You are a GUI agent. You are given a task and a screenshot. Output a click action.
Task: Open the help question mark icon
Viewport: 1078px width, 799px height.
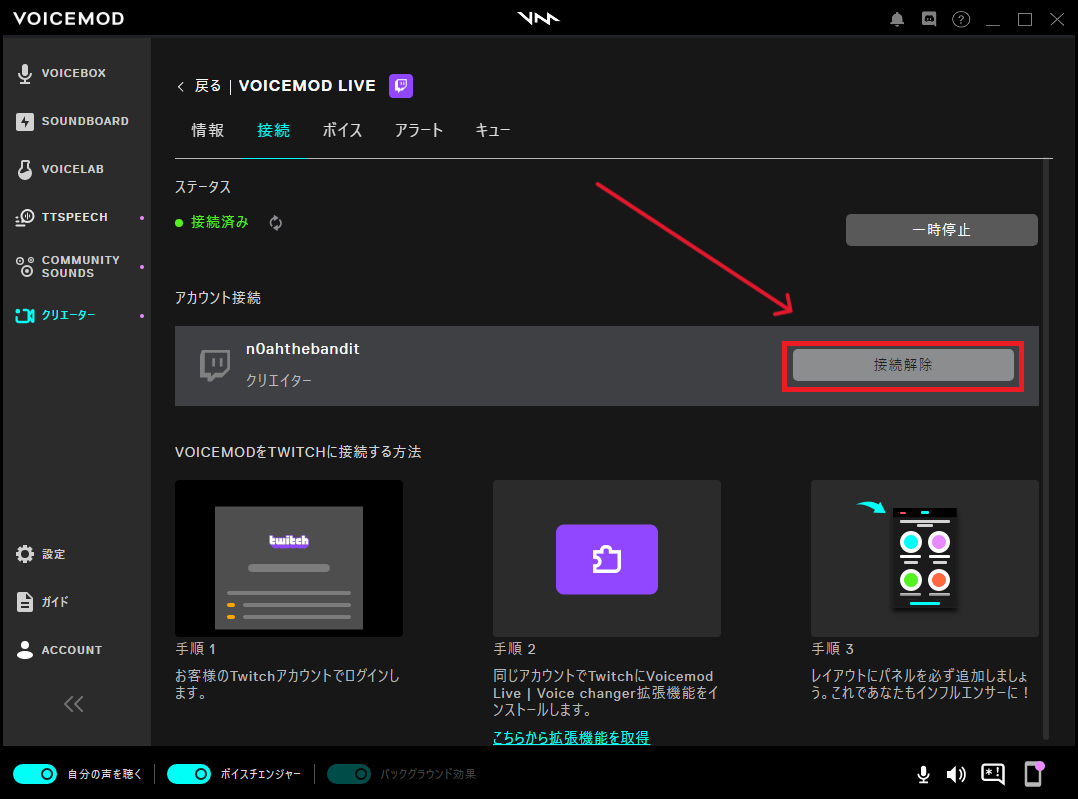961,19
